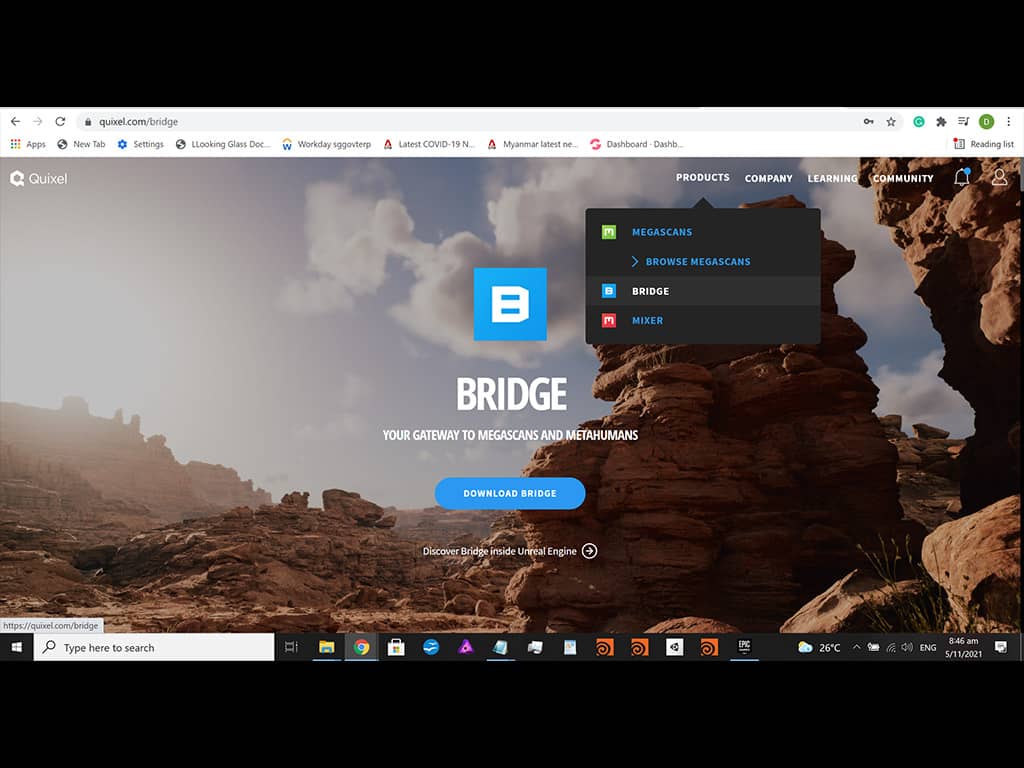Open the notifications bell
This screenshot has height=768, width=1024.
click(x=961, y=177)
